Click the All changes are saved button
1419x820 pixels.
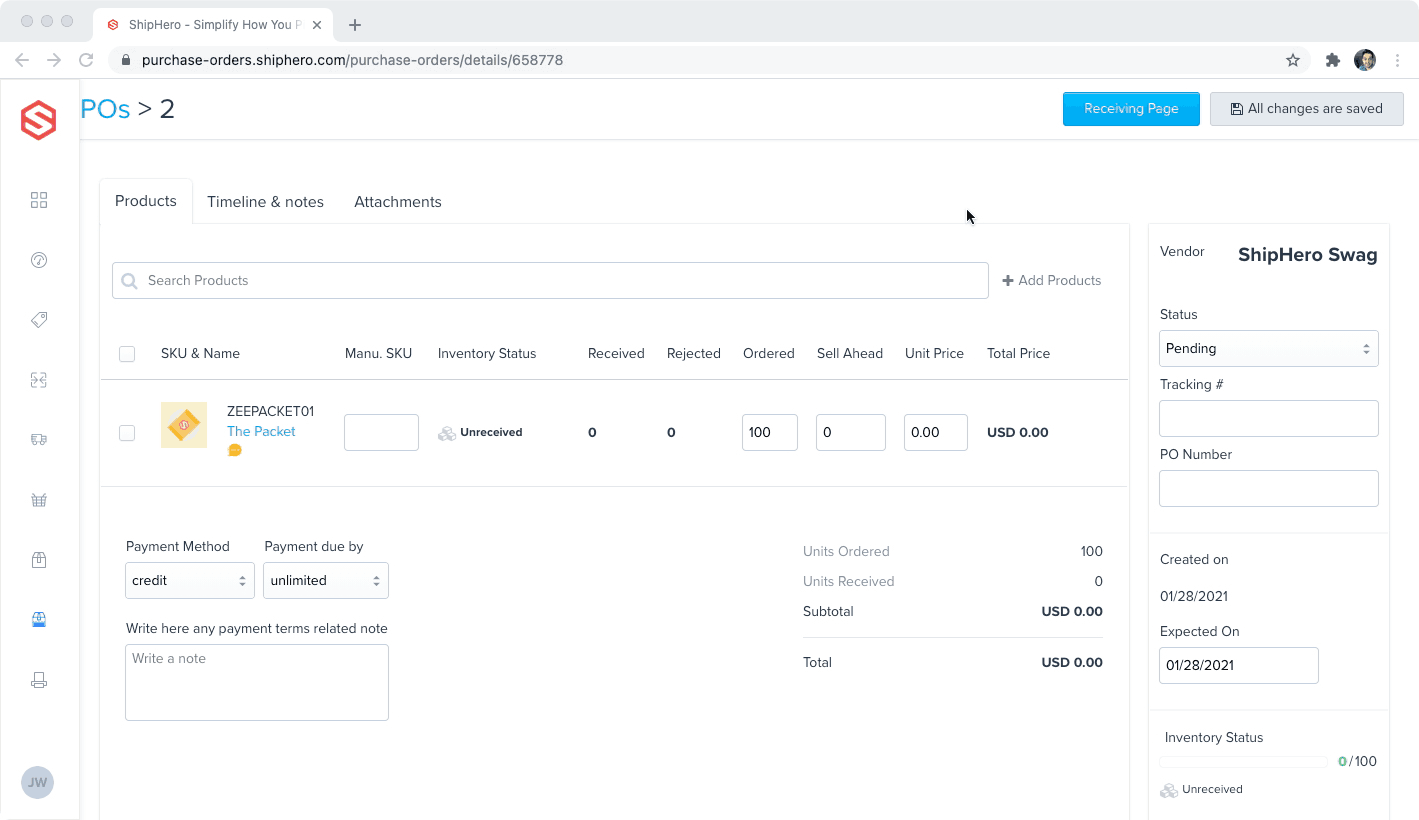(x=1307, y=109)
